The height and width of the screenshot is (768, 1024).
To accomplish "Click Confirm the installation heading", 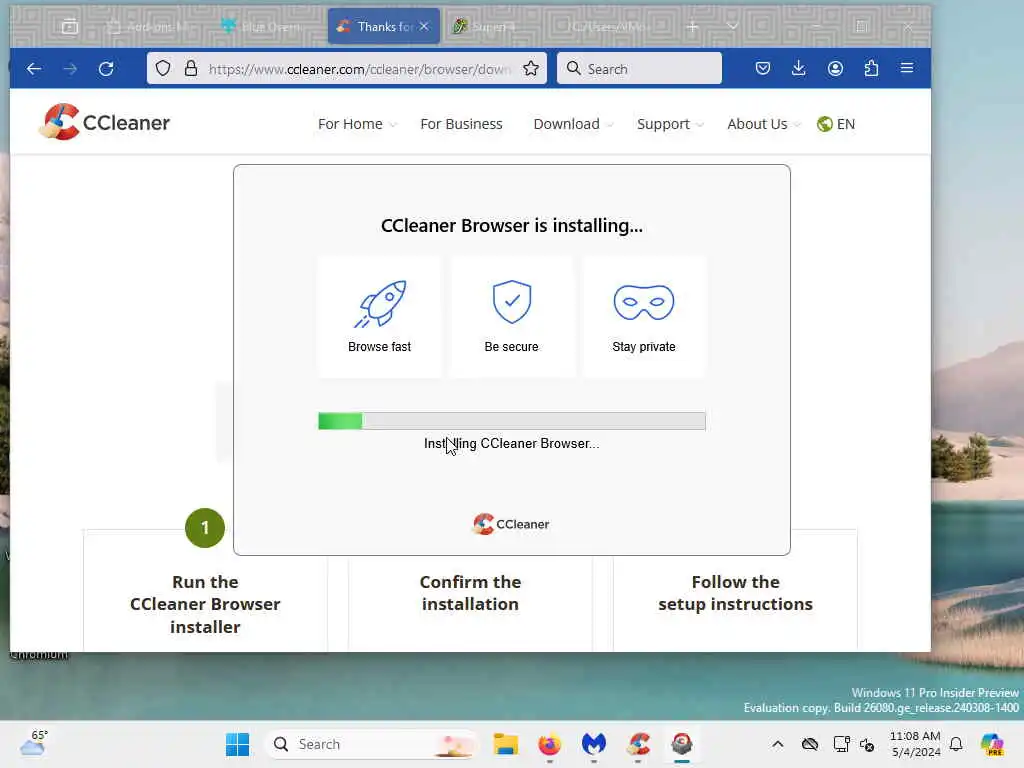I will [470, 593].
